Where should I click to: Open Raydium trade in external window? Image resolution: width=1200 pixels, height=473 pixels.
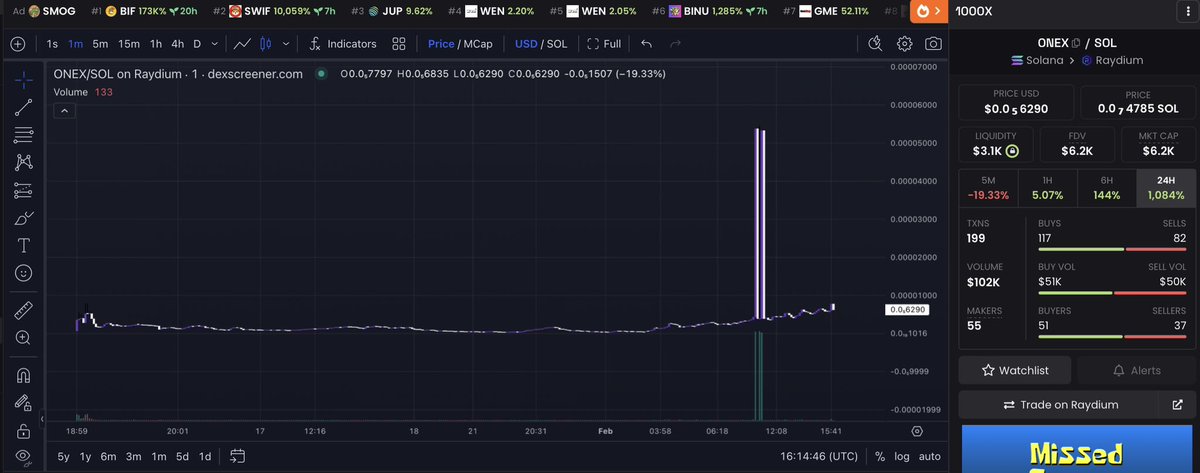[x=1177, y=405]
